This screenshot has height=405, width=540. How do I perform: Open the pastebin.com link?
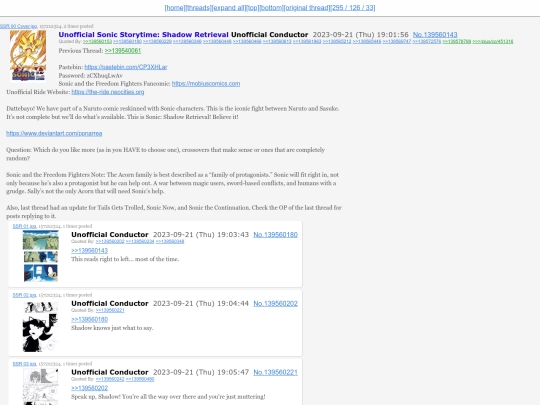point(126,67)
